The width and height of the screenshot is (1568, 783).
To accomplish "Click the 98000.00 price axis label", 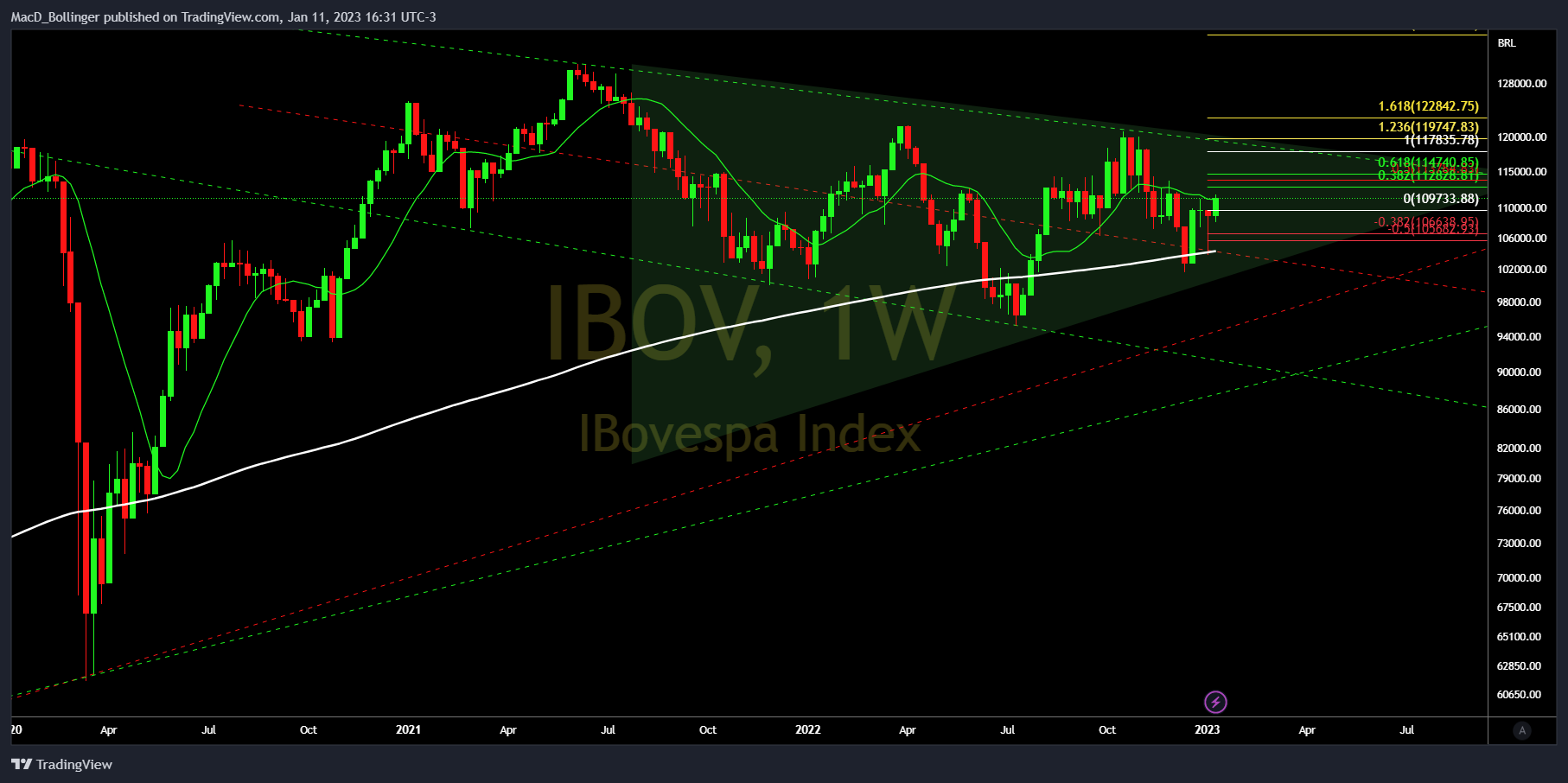I will 1520,302.
